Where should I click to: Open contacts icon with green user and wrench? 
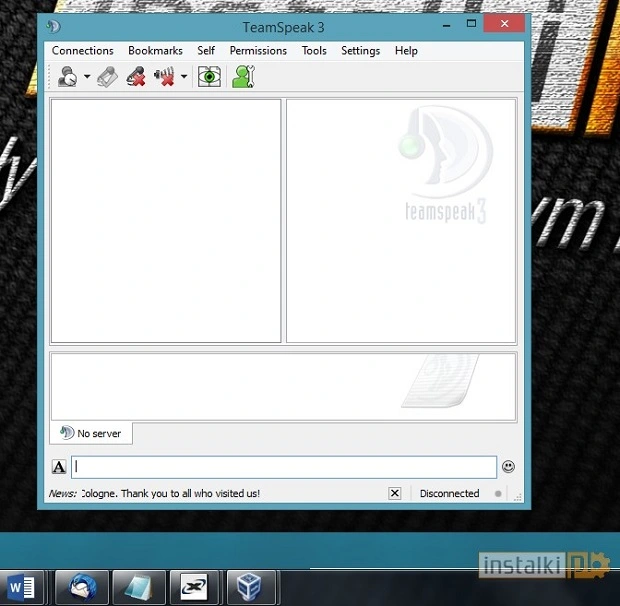click(243, 77)
